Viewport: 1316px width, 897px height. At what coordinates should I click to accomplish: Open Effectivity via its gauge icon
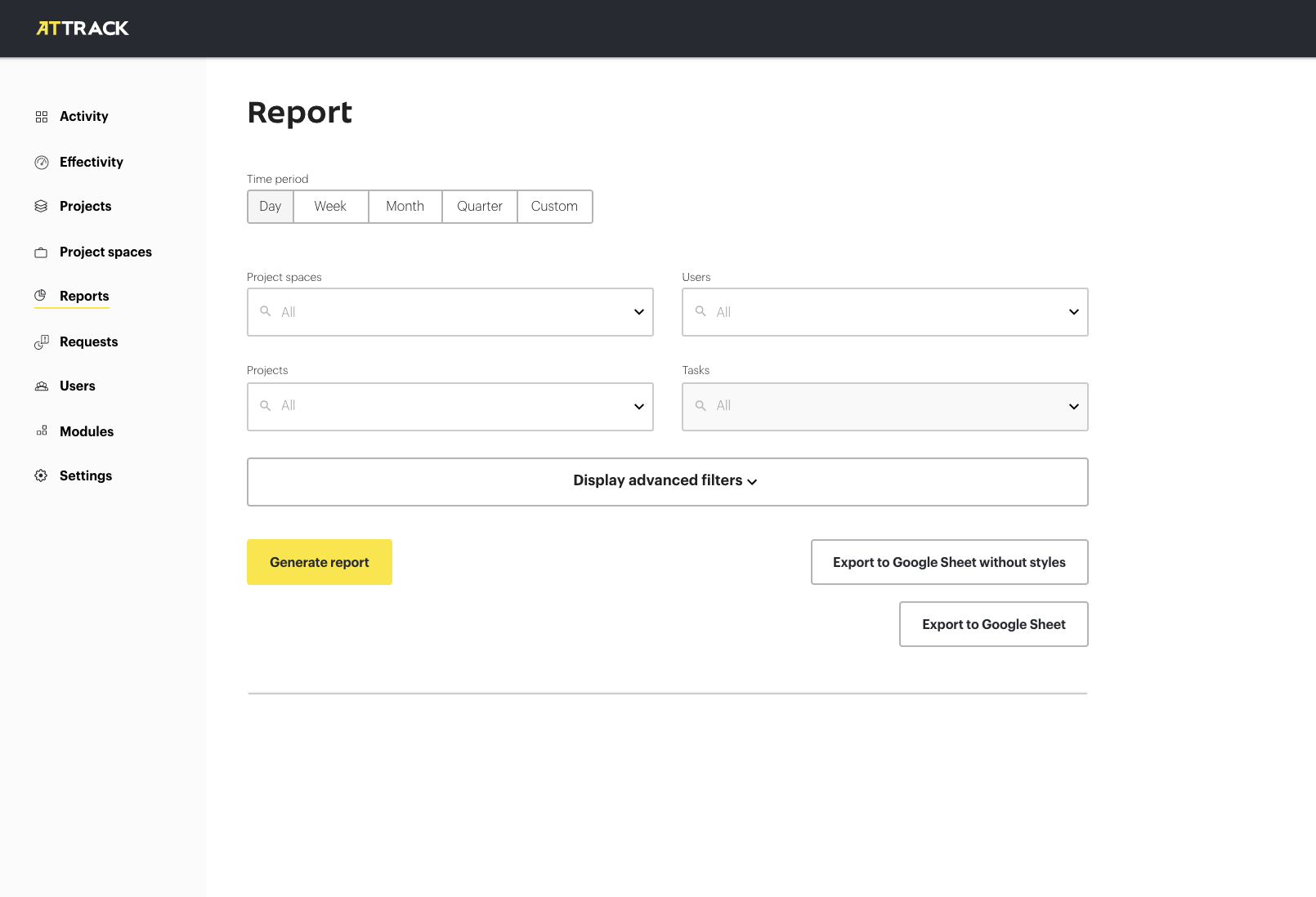pyautogui.click(x=41, y=162)
